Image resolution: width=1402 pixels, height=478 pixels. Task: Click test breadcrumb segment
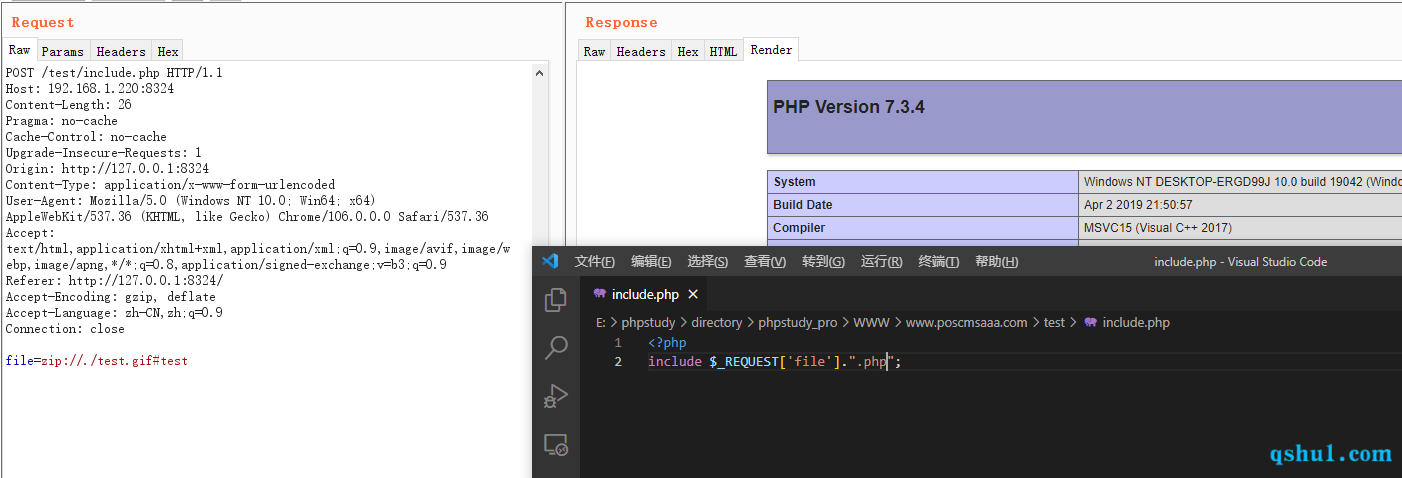click(x=1054, y=322)
